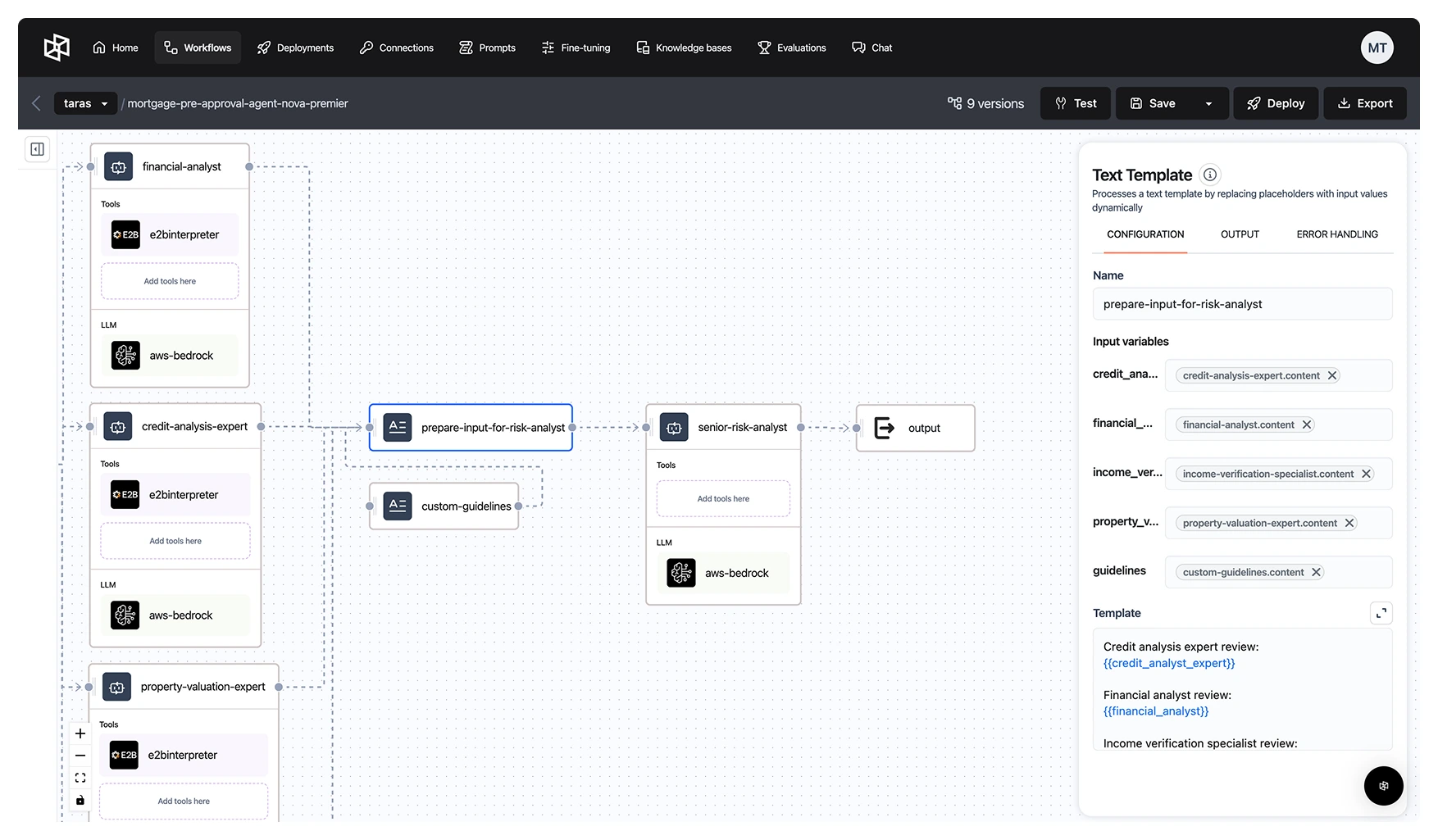
Task: Remove the income-verification-specialist.content variable tag
Action: click(x=1367, y=474)
